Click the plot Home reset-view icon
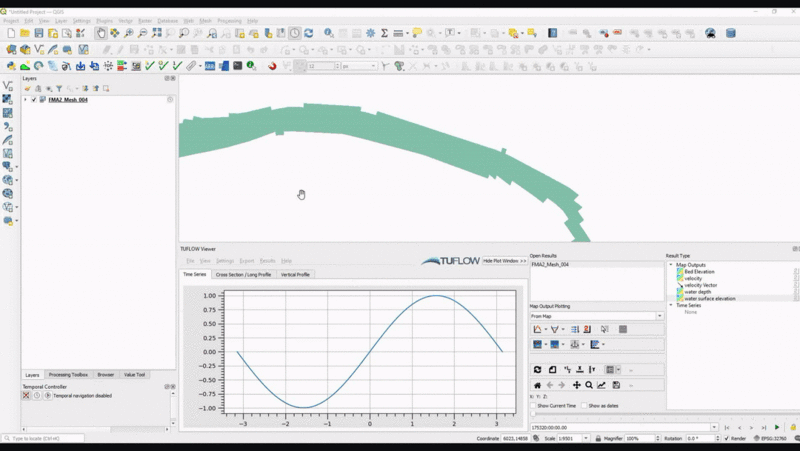Viewport: 800px width, 451px height. click(x=537, y=385)
